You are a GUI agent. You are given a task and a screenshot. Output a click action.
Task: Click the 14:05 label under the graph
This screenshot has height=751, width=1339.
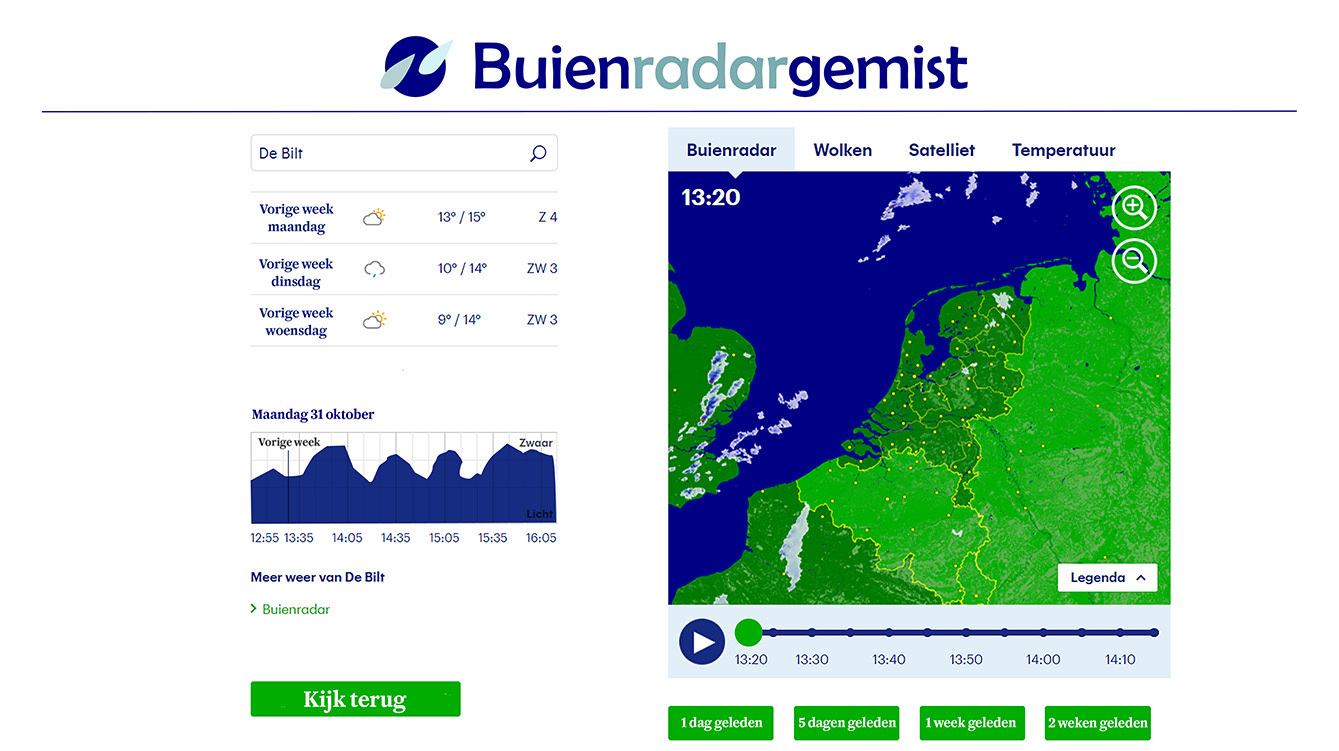click(x=347, y=538)
